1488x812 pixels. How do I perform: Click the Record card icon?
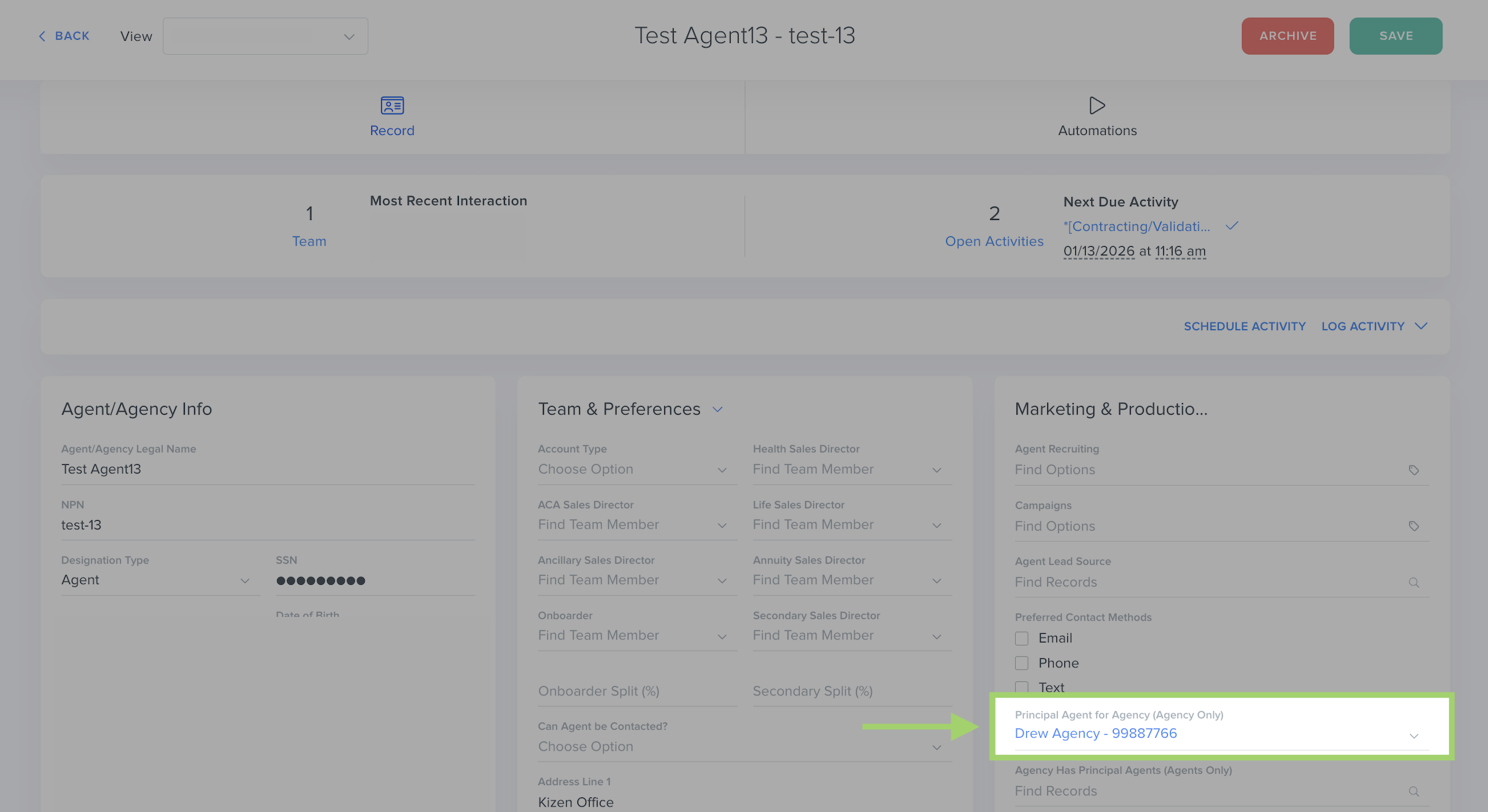click(392, 106)
